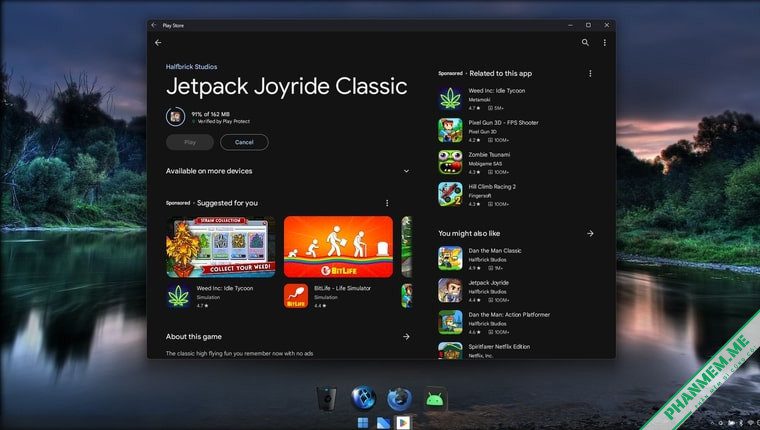Open Pixel Gun 3D app icon

[x=450, y=130]
